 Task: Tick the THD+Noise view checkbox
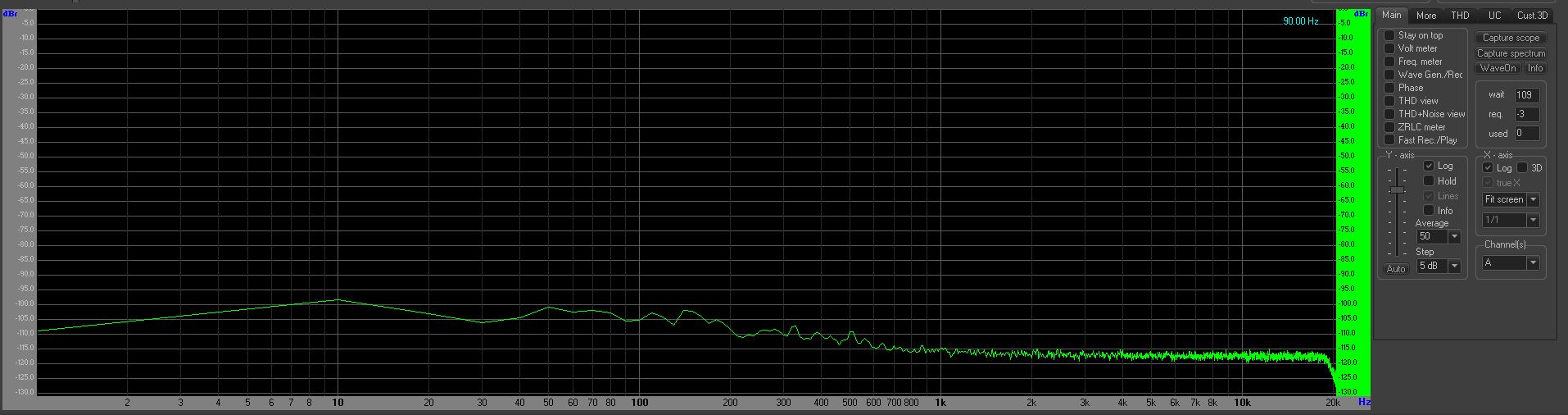click(1389, 114)
